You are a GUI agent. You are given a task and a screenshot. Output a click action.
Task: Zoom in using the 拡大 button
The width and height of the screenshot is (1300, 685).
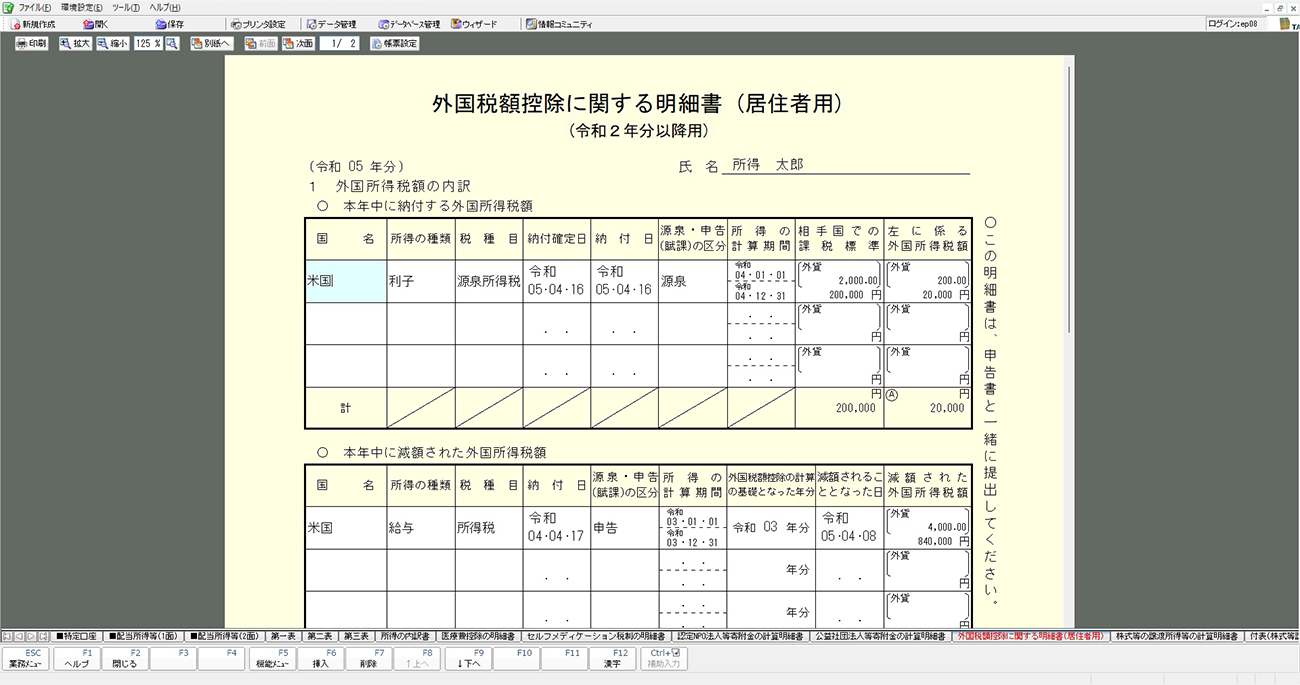click(x=75, y=44)
